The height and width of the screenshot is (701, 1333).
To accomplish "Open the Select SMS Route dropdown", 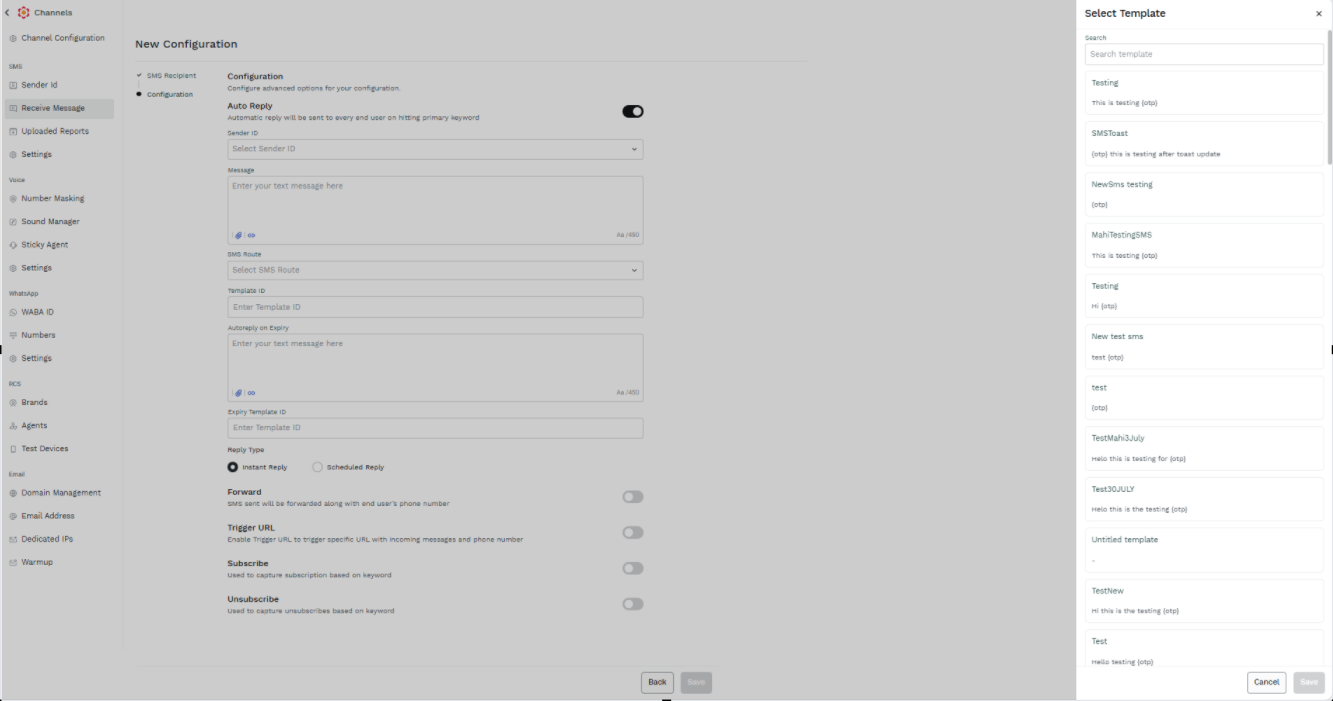I will 435,270.
